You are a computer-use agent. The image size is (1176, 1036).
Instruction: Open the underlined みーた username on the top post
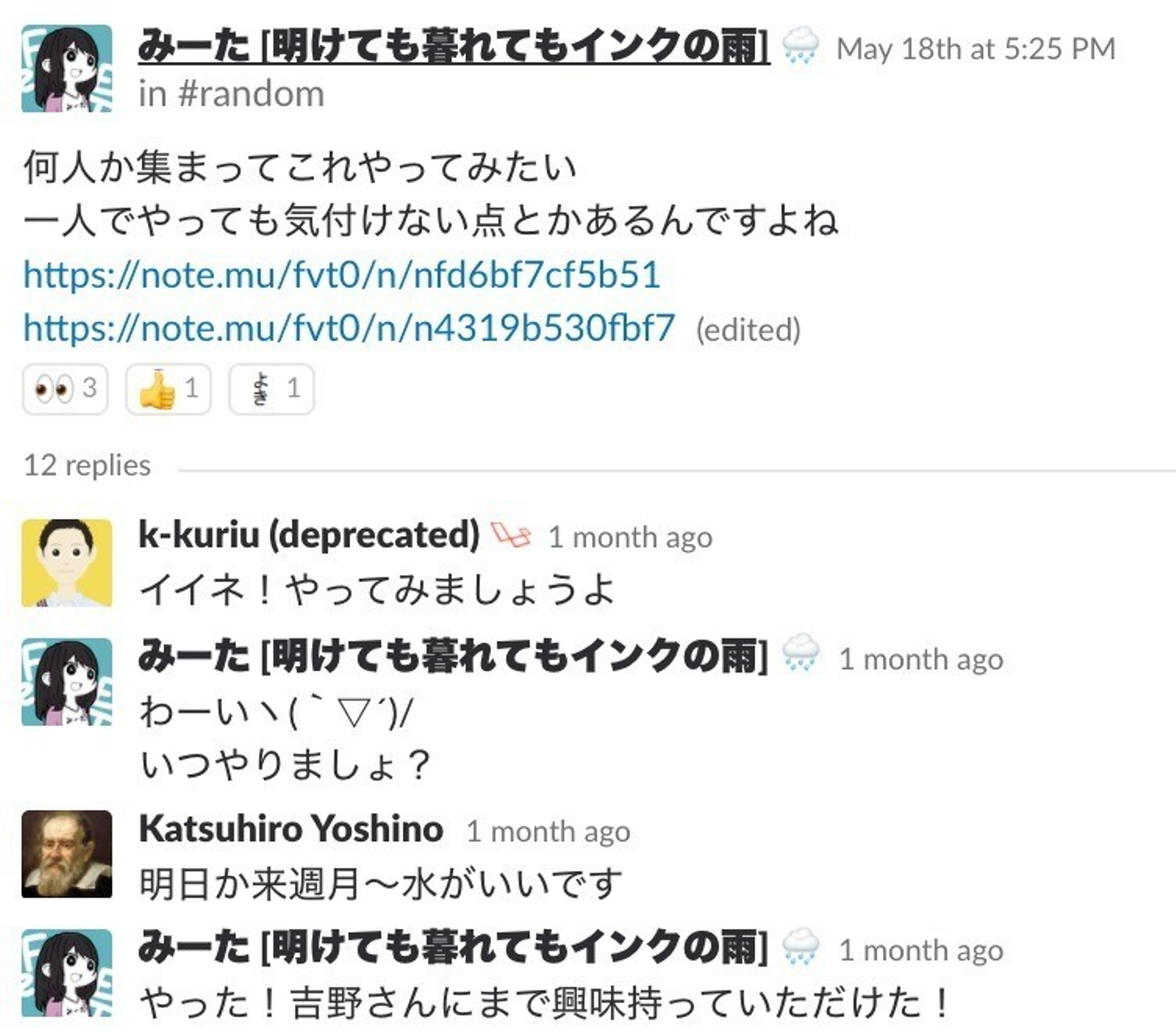tap(453, 46)
